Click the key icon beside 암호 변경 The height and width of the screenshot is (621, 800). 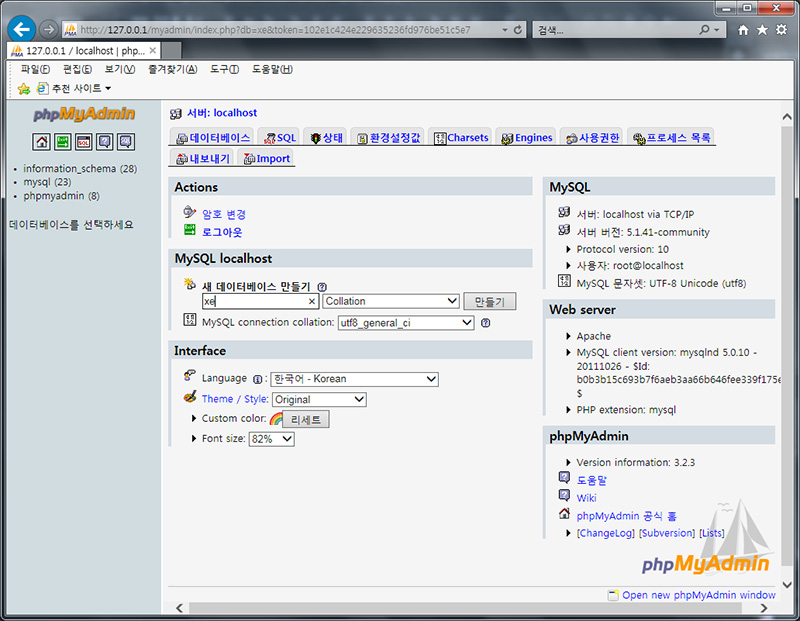click(x=190, y=212)
